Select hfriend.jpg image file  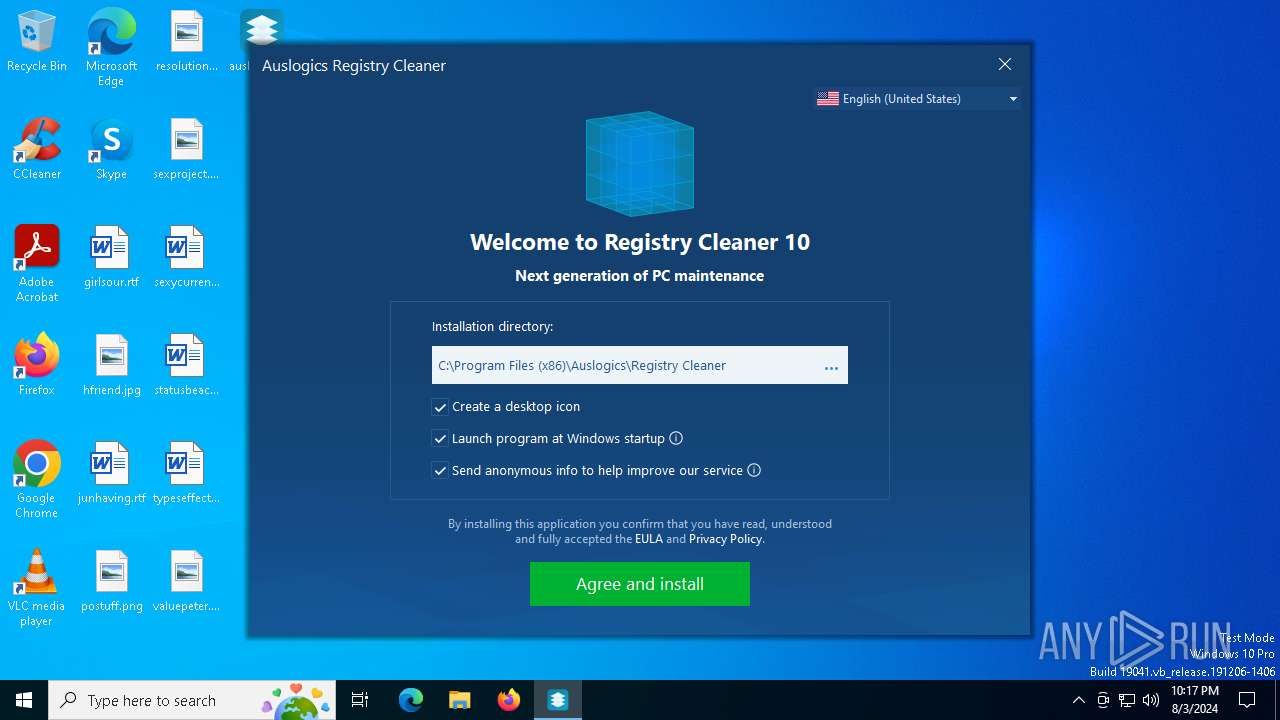[x=111, y=366]
